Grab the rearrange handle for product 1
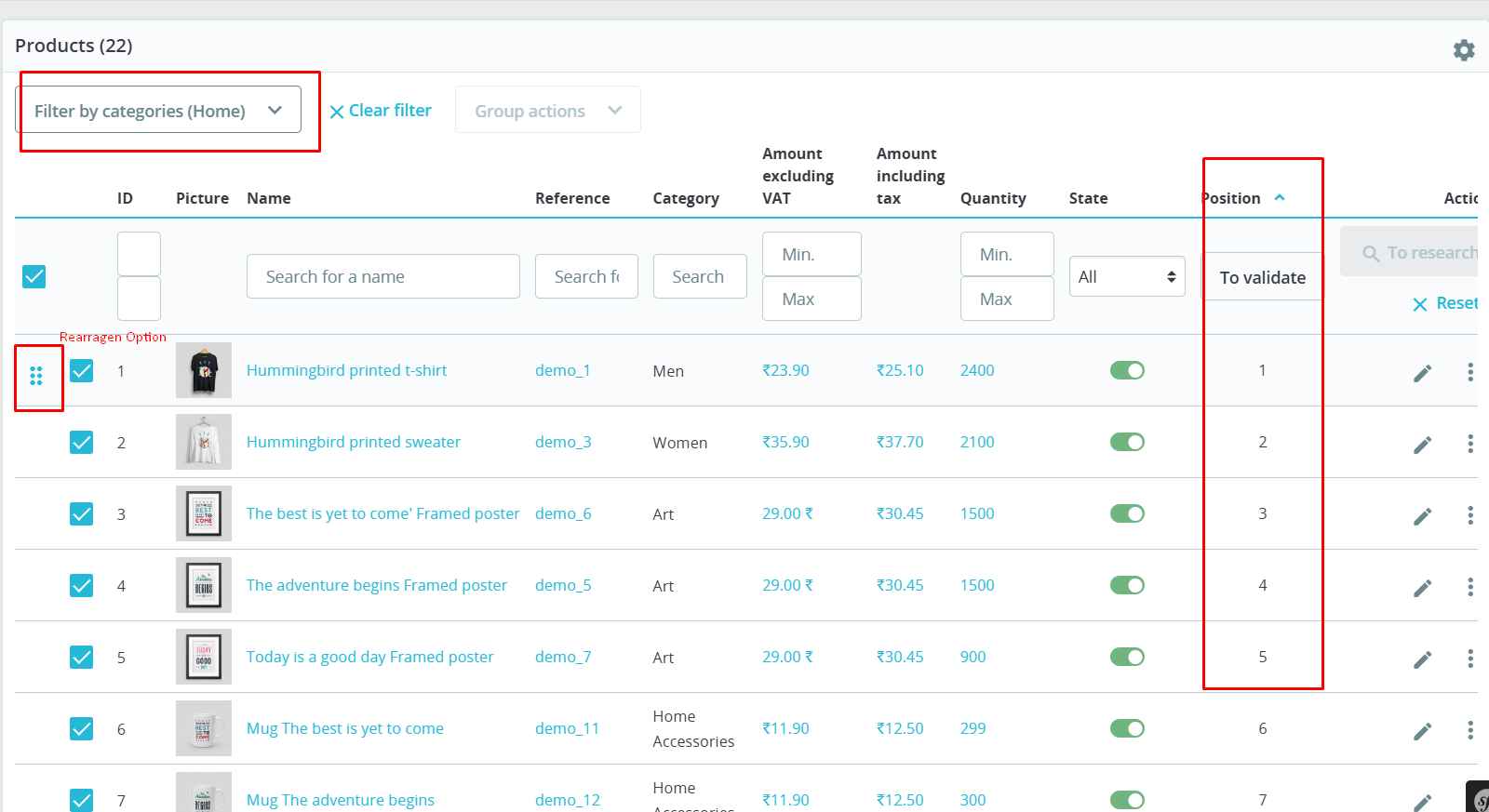Screen dimensions: 1489x812 pyautogui.click(x=36, y=376)
